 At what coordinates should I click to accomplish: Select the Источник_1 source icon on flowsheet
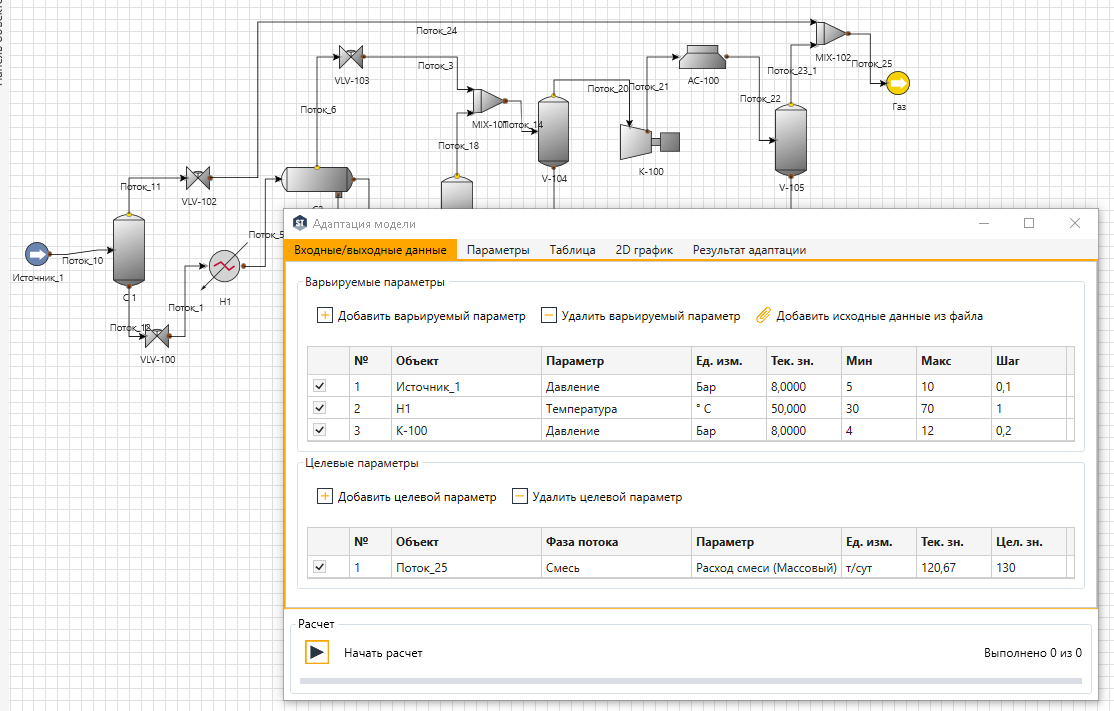click(37, 254)
